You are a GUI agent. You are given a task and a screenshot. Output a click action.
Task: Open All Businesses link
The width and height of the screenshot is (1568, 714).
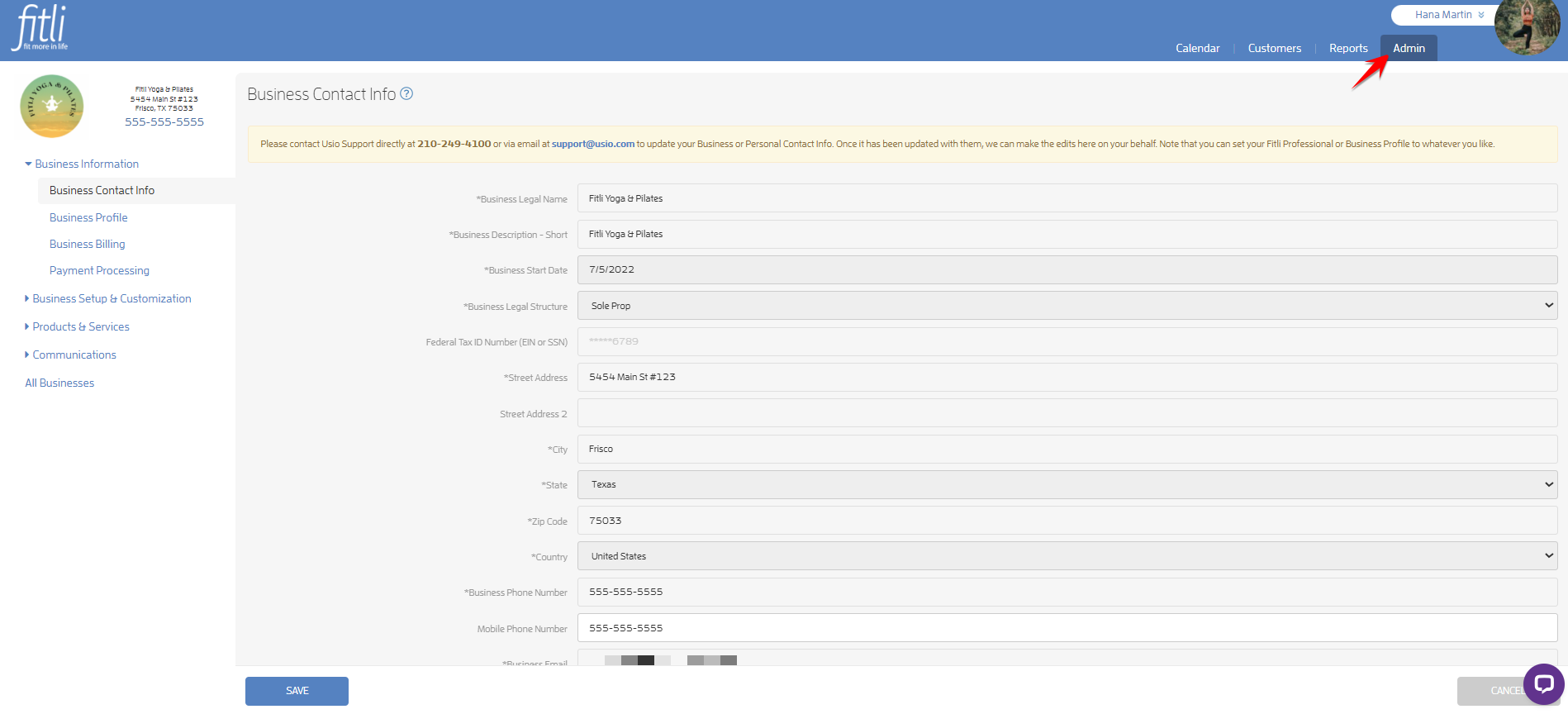point(59,383)
